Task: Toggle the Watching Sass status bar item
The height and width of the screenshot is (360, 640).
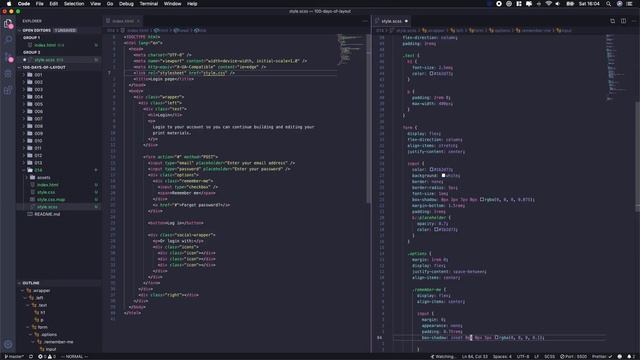Action: [442, 357]
